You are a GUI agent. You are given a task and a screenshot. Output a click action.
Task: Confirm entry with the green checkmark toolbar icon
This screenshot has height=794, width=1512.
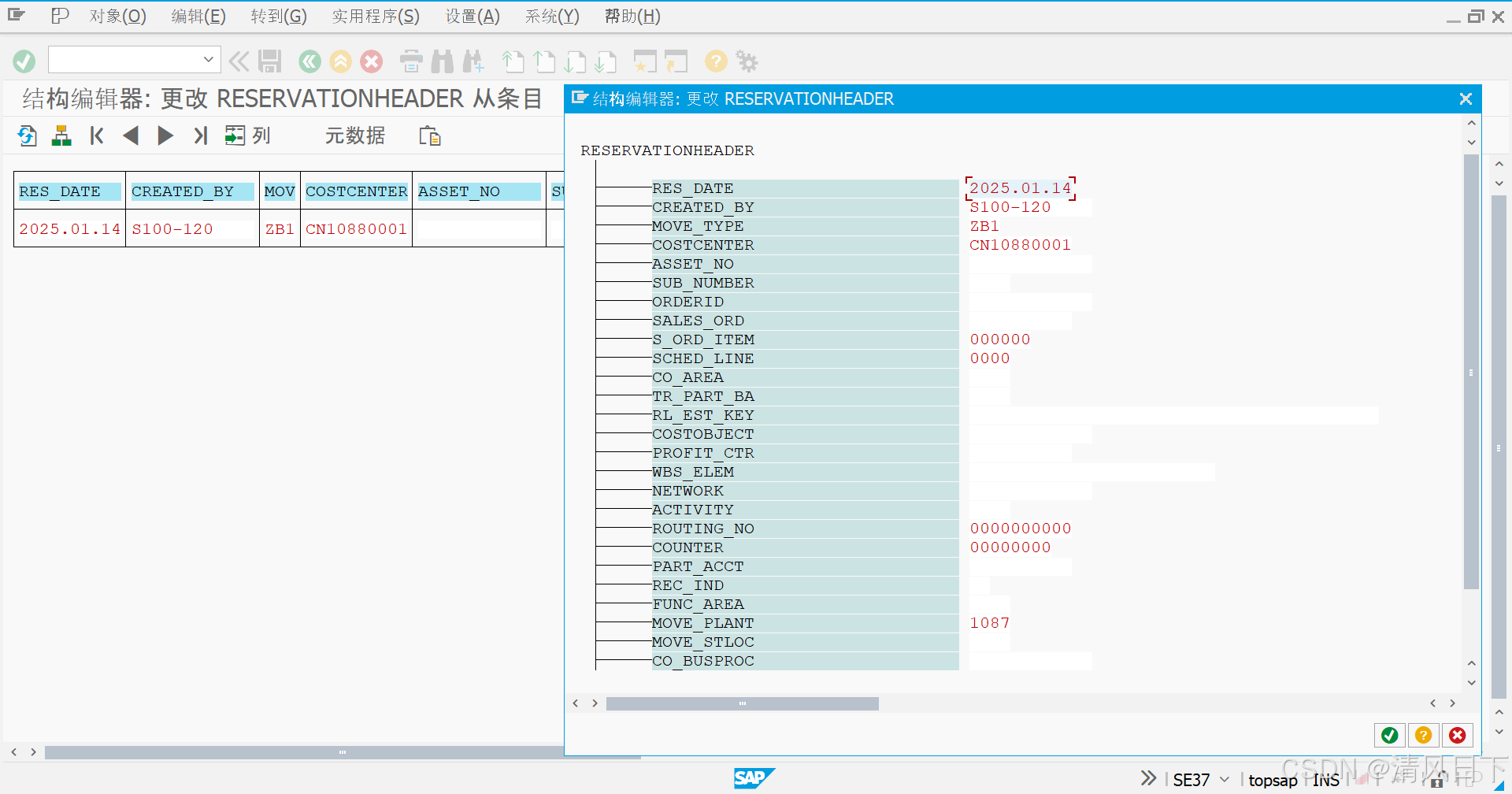click(24, 61)
